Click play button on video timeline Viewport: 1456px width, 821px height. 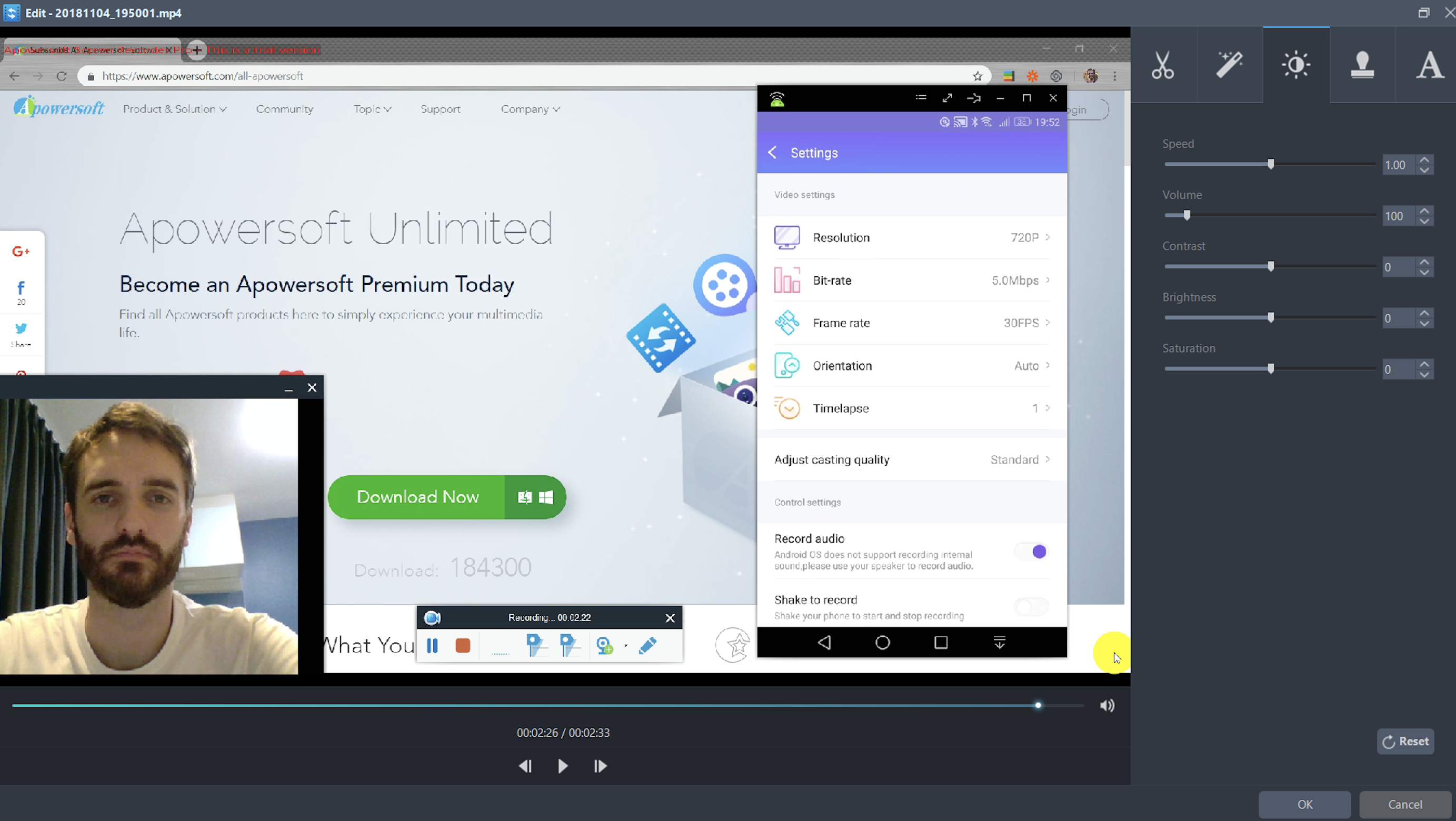[x=562, y=766]
